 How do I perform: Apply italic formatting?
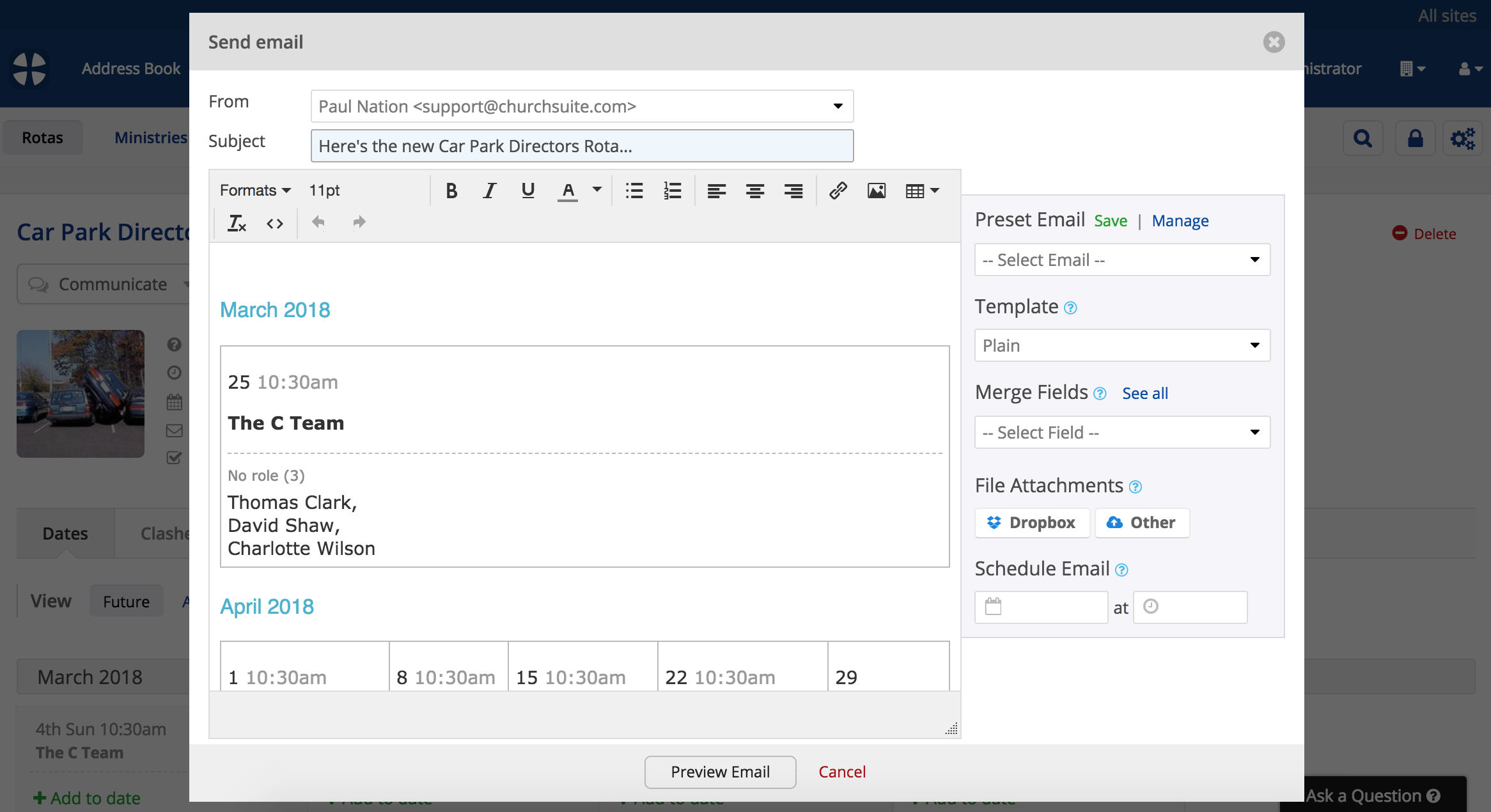click(490, 191)
